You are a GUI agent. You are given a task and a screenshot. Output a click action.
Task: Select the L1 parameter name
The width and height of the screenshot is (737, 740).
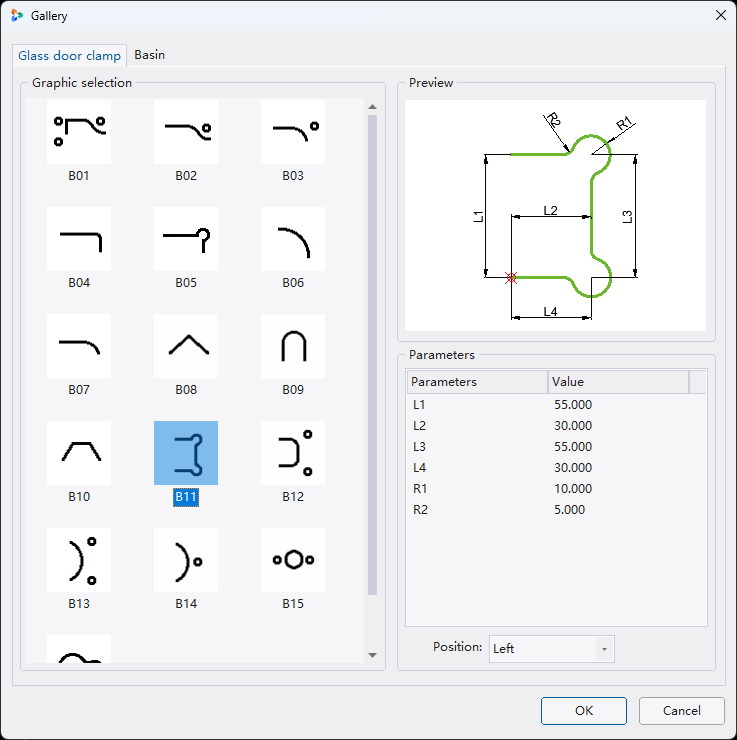(419, 405)
